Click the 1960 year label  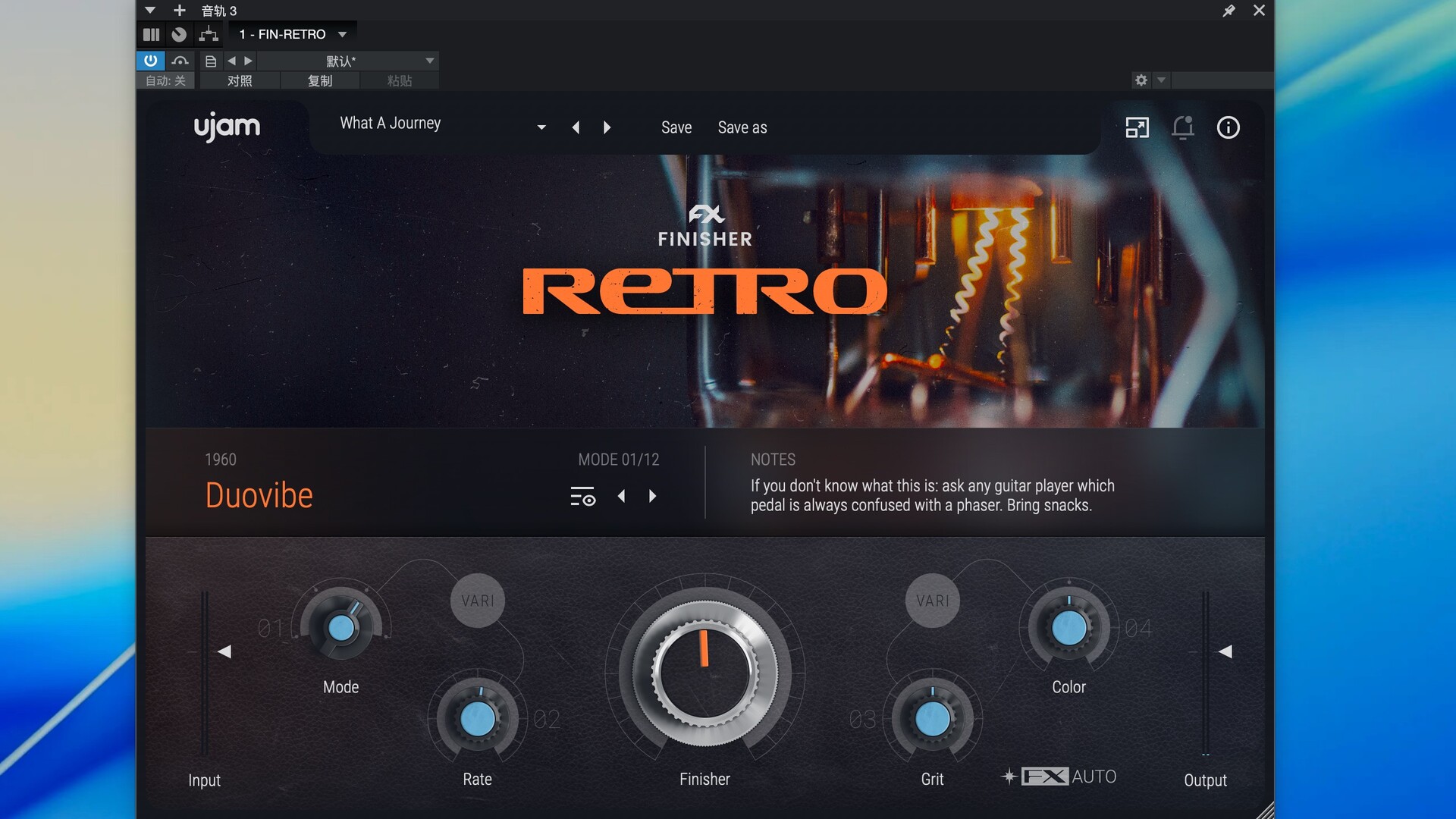pyautogui.click(x=221, y=460)
